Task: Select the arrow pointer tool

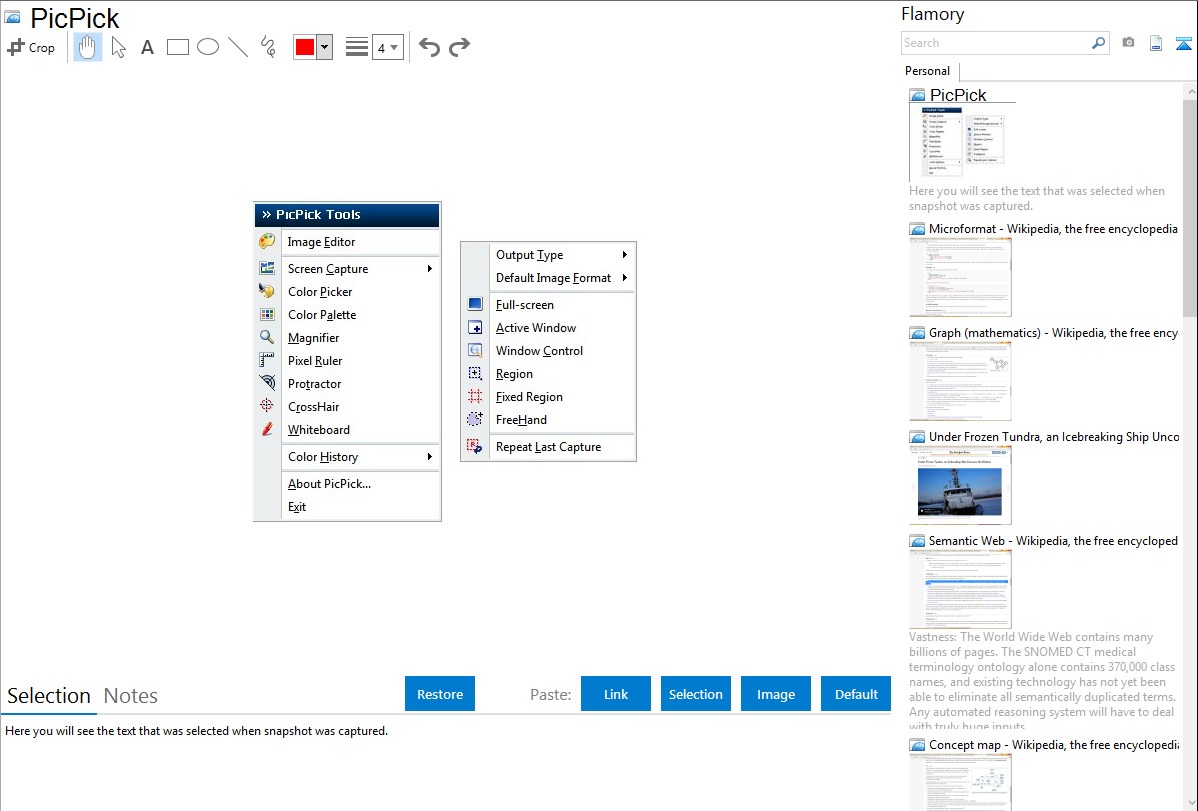Action: [118, 47]
